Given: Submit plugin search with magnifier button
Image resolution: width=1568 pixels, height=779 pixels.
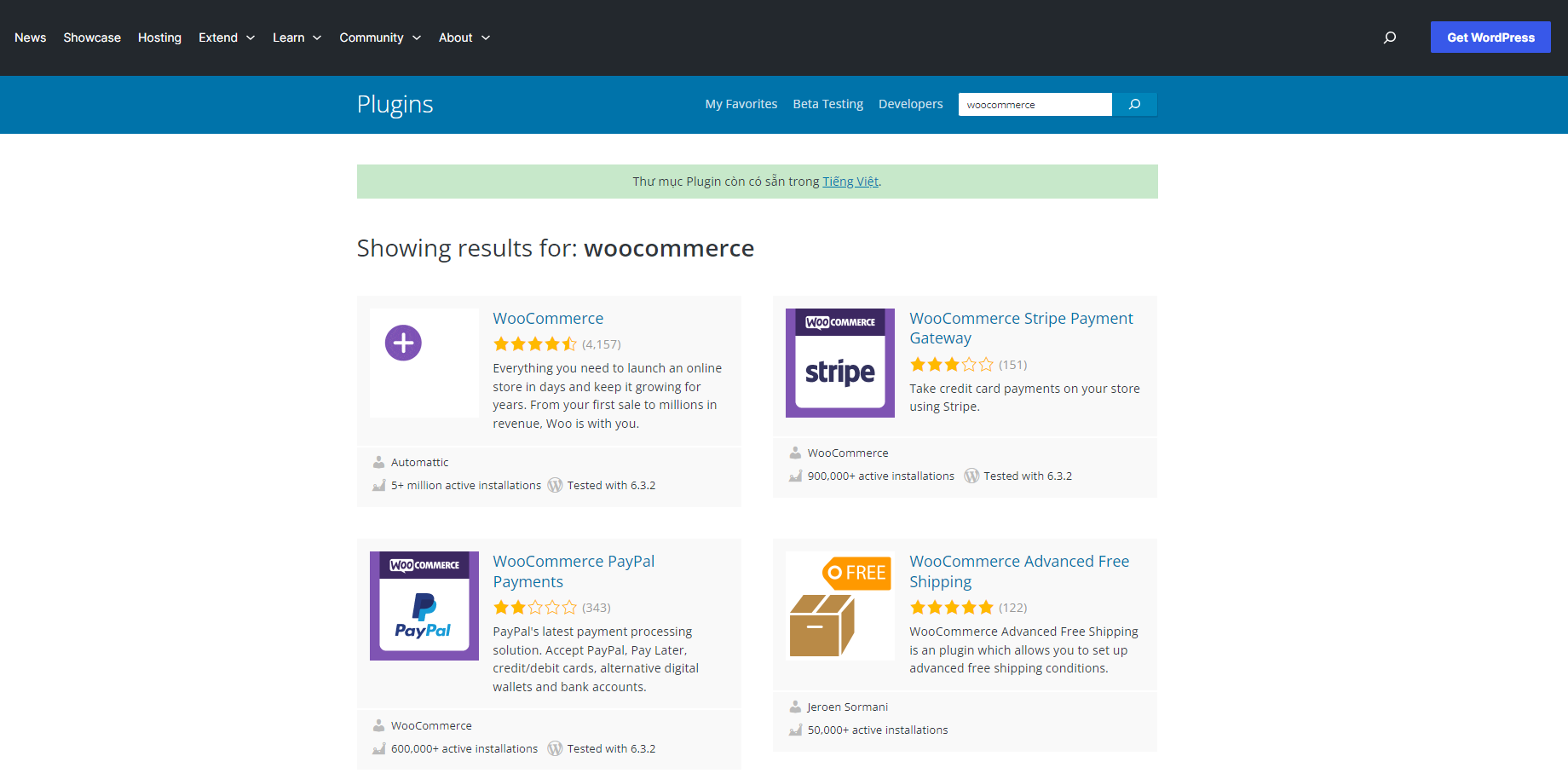Looking at the screenshot, I should point(1134,104).
